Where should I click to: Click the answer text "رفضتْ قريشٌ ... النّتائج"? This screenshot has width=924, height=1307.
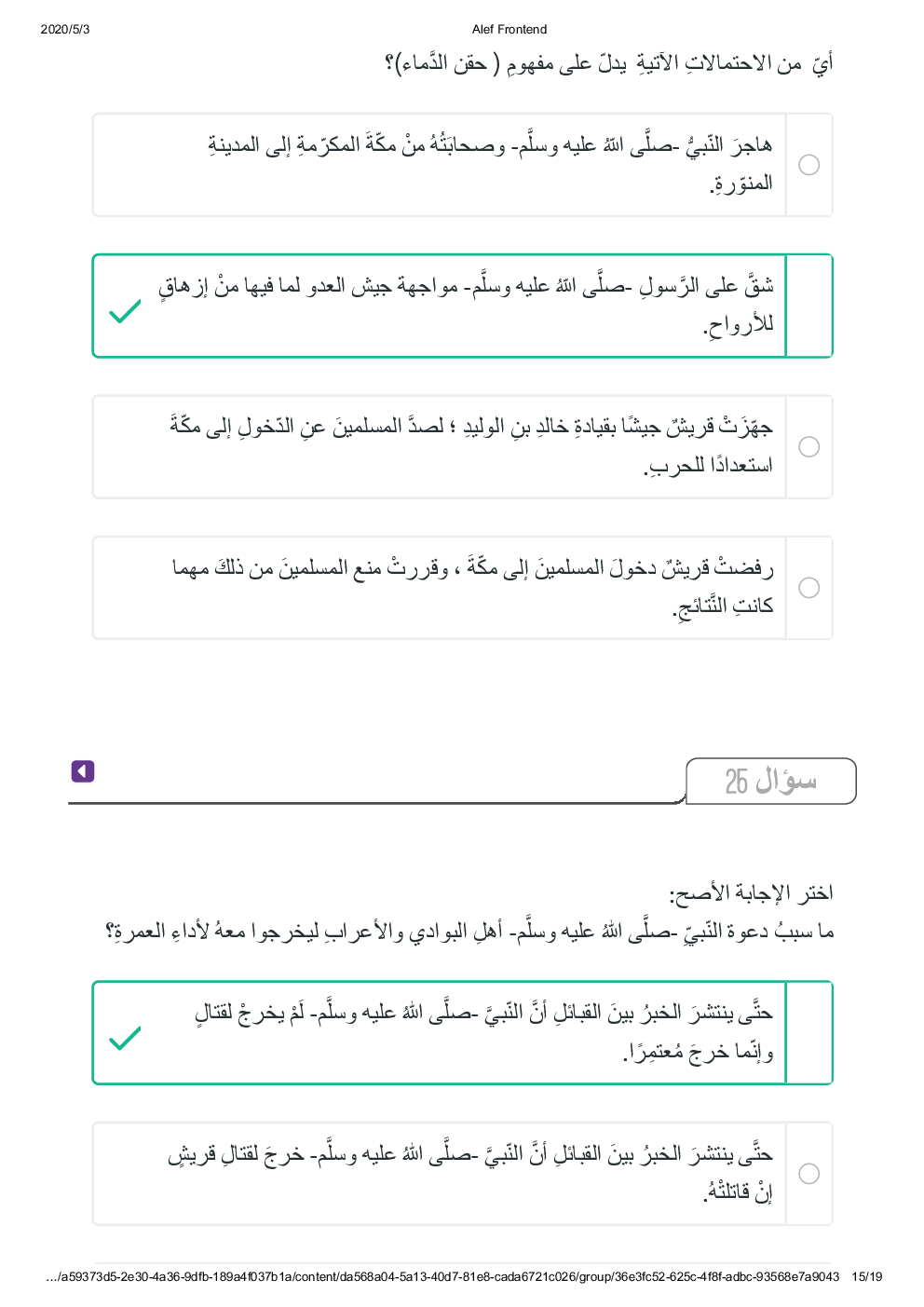pyautogui.click(x=472, y=586)
